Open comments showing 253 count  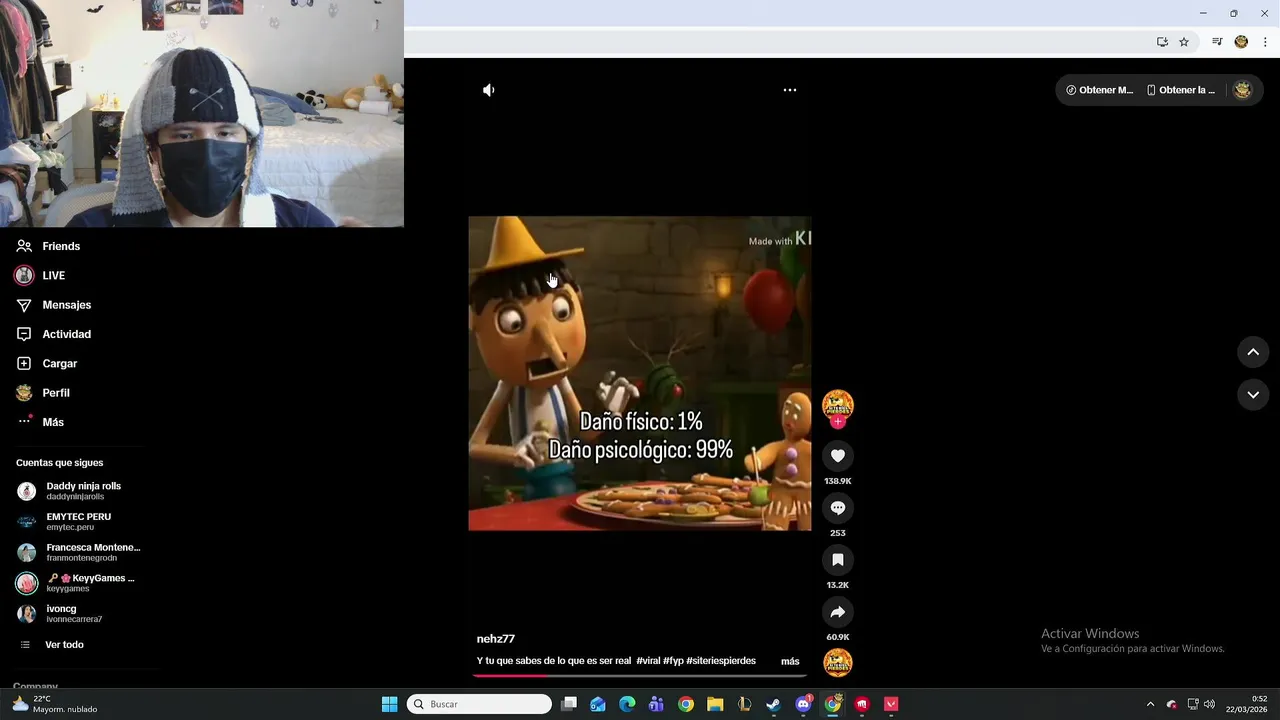838,508
